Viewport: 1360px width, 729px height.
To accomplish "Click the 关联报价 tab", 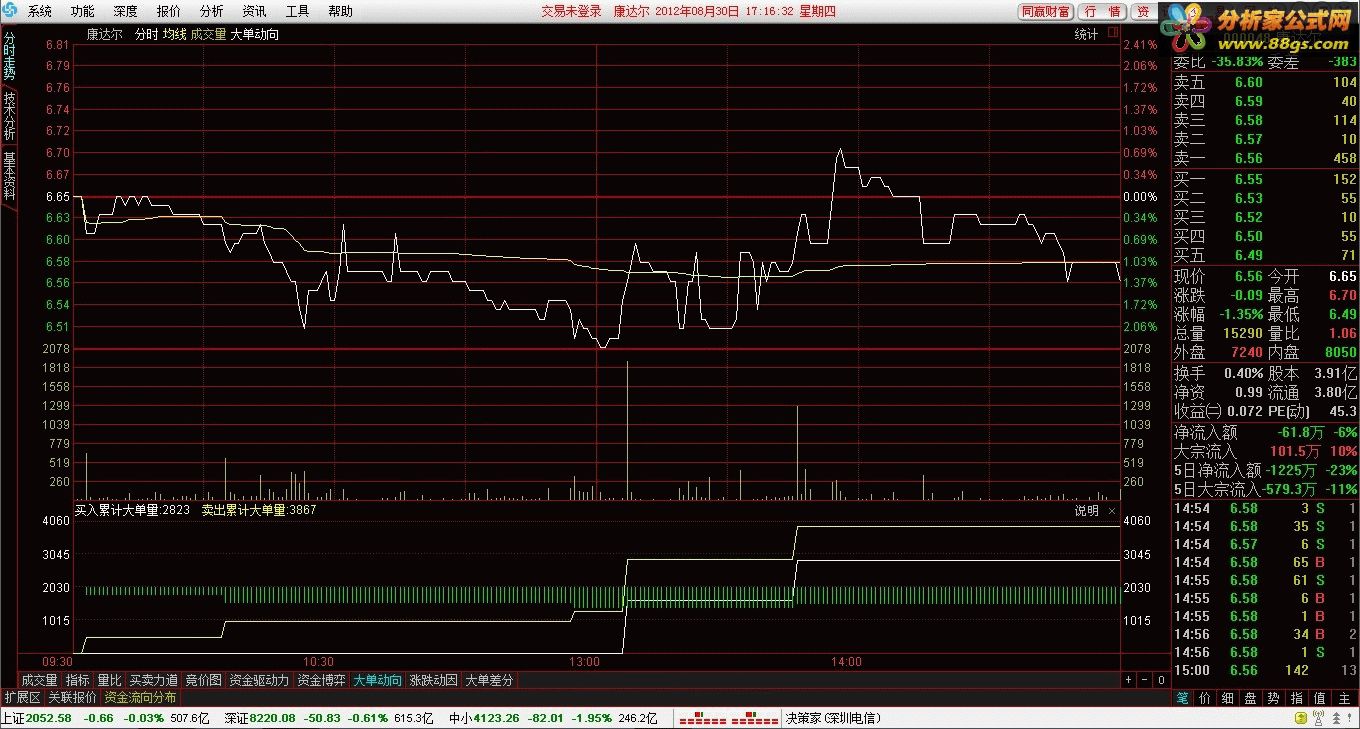I will pos(72,697).
